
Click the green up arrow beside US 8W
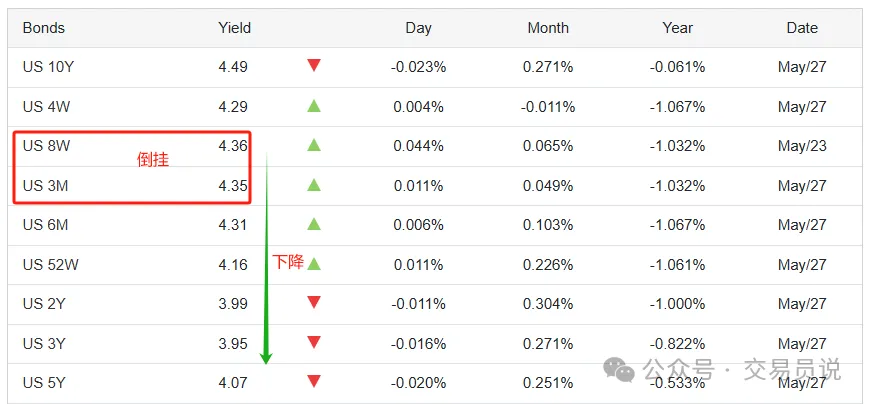click(314, 145)
